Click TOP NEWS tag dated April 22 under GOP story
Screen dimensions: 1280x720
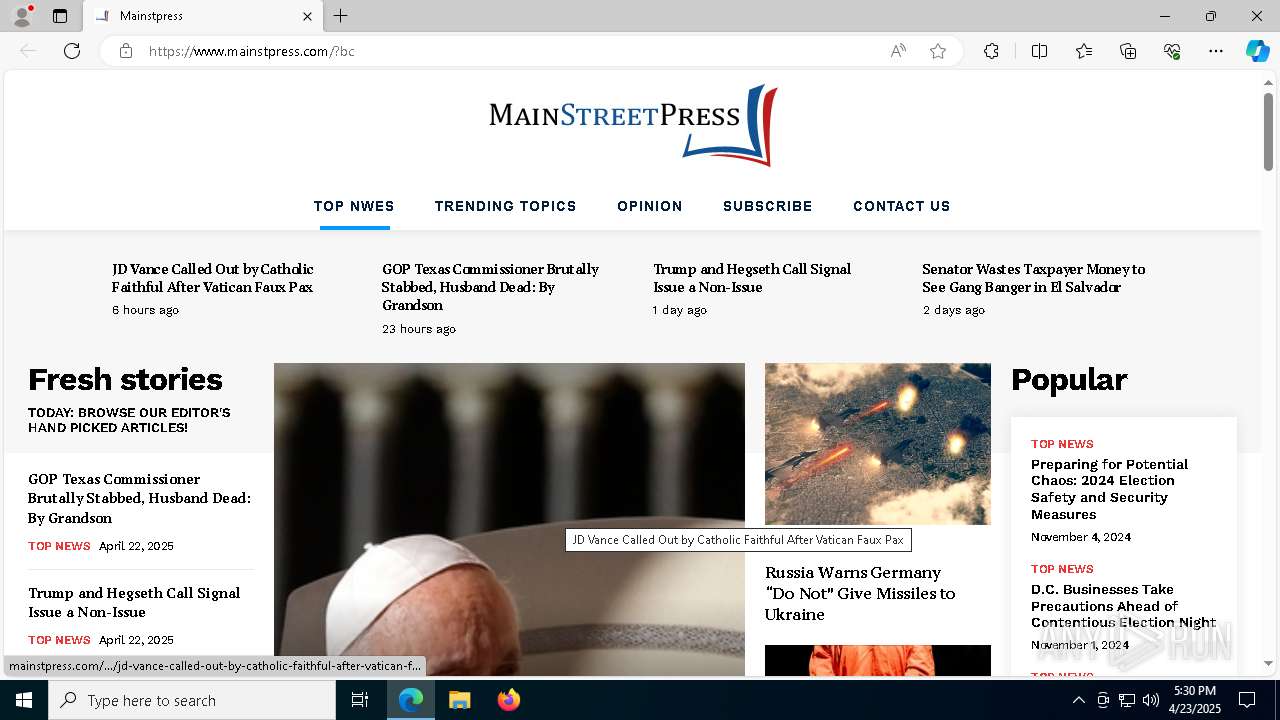(x=59, y=546)
